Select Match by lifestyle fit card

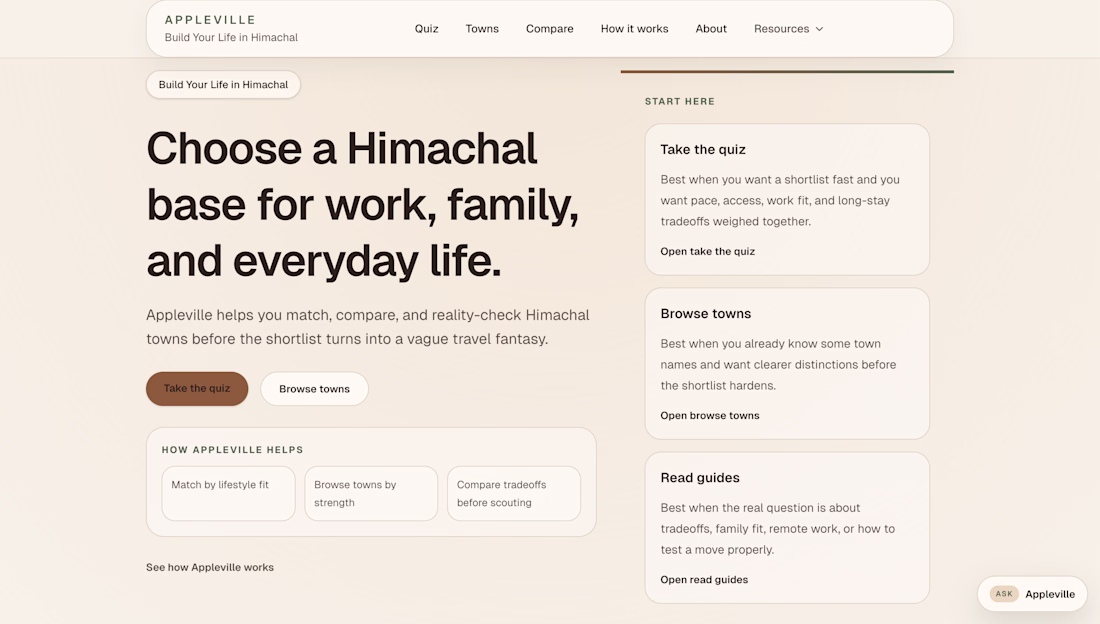pyautogui.click(x=228, y=493)
